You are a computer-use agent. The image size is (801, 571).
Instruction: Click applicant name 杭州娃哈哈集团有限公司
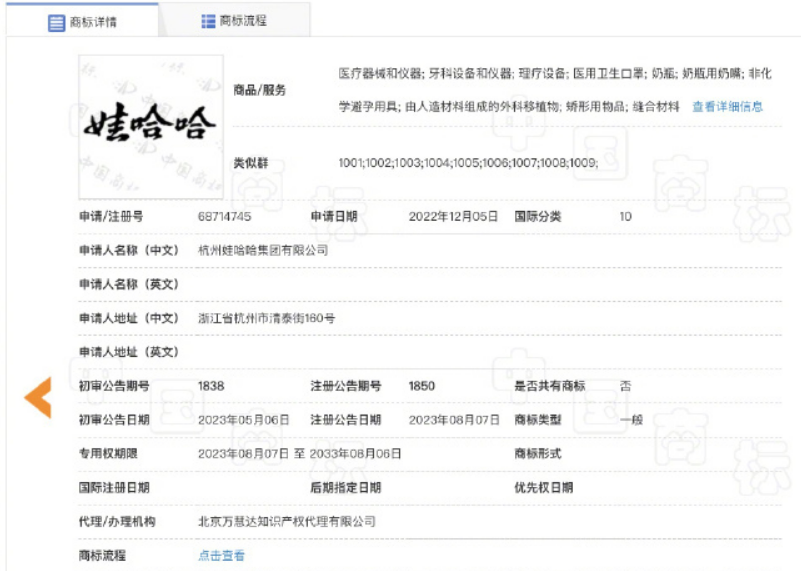pos(263,250)
